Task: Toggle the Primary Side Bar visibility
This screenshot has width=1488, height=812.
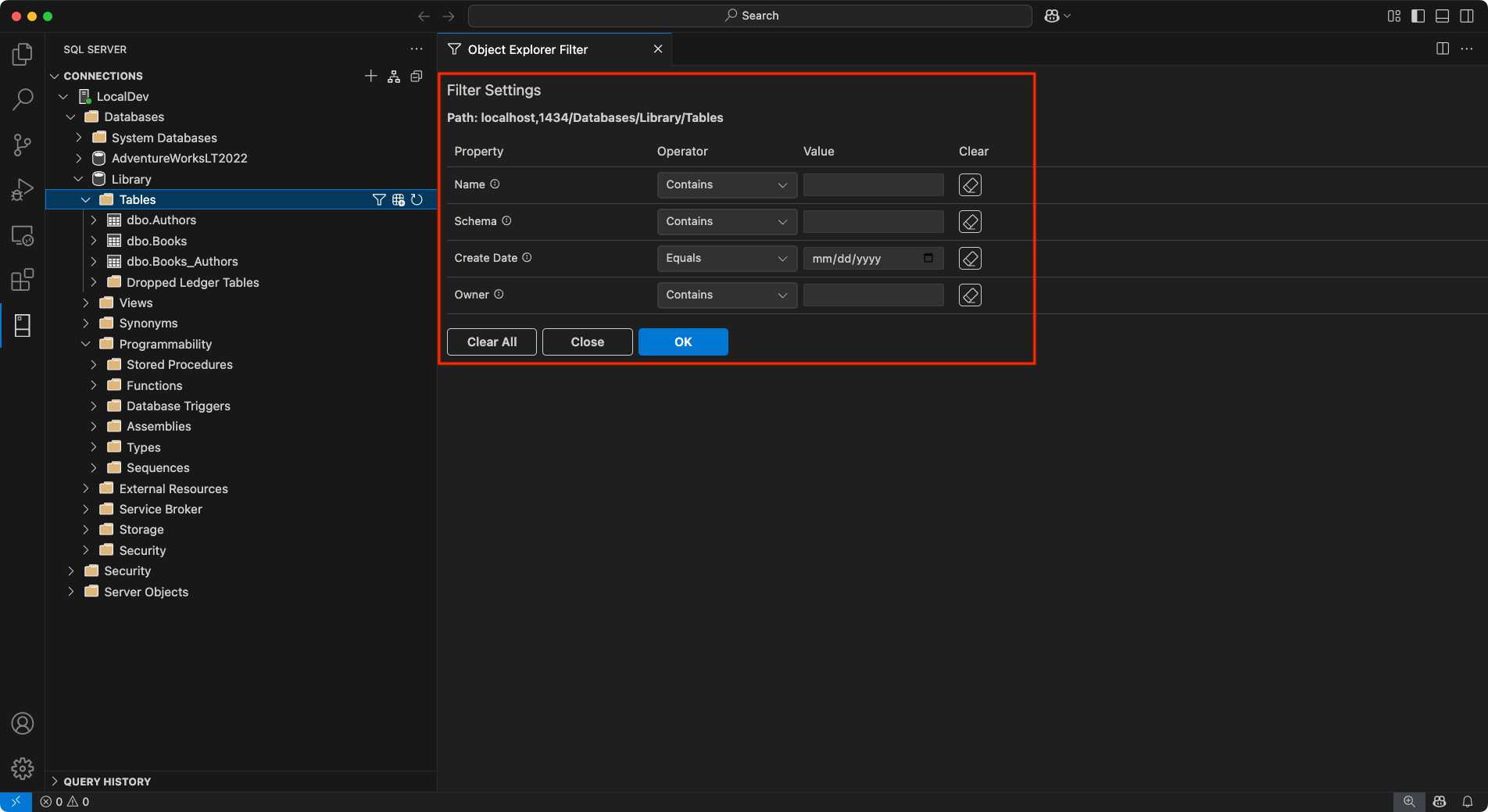Action: click(1417, 16)
